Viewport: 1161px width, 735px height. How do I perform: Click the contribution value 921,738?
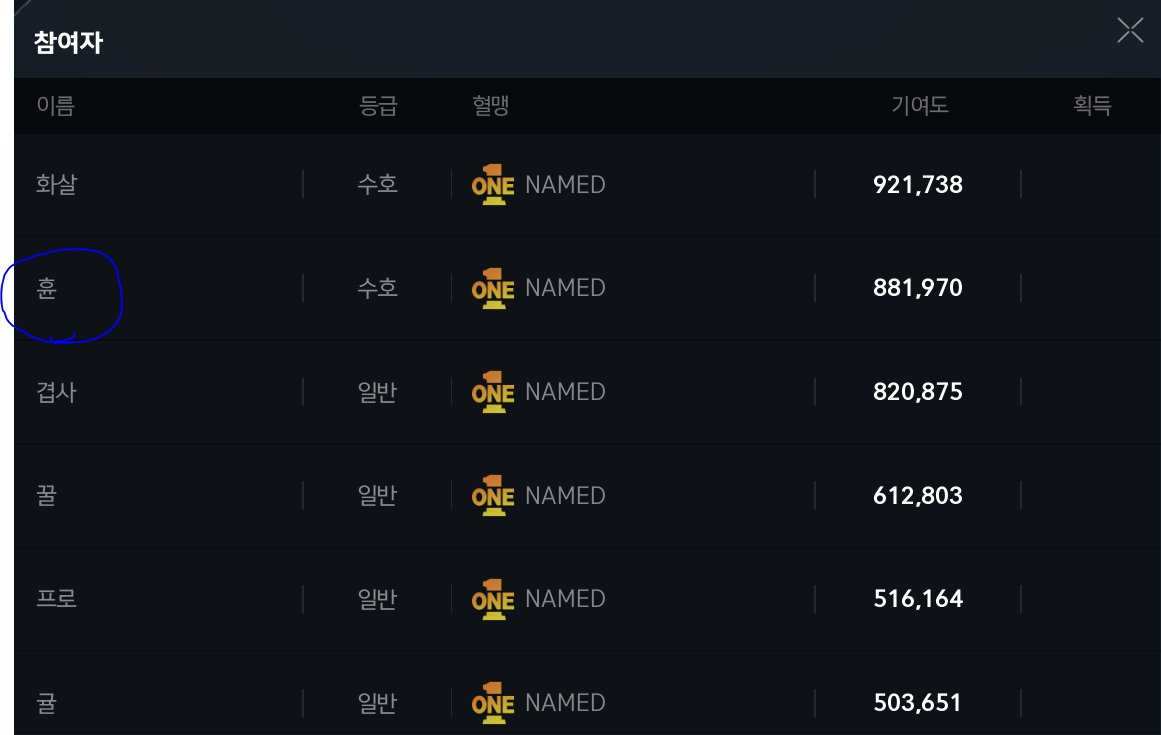click(917, 185)
